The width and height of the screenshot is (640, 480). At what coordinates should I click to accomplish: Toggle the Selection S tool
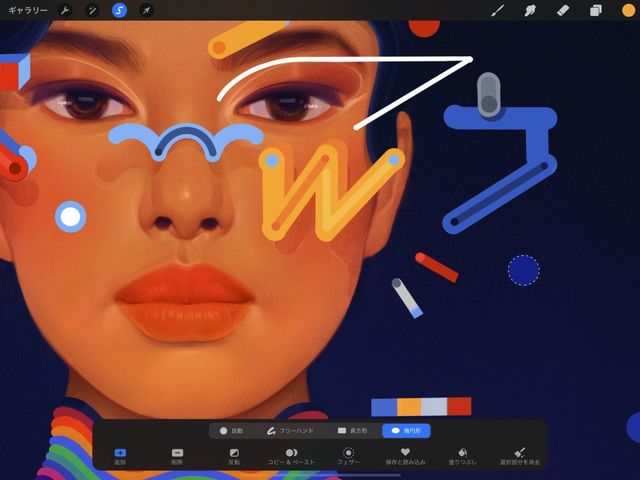click(119, 10)
